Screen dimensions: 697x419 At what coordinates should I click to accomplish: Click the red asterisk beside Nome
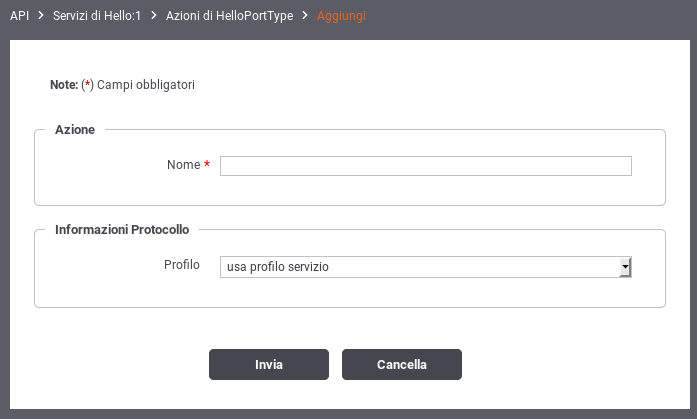click(207, 164)
